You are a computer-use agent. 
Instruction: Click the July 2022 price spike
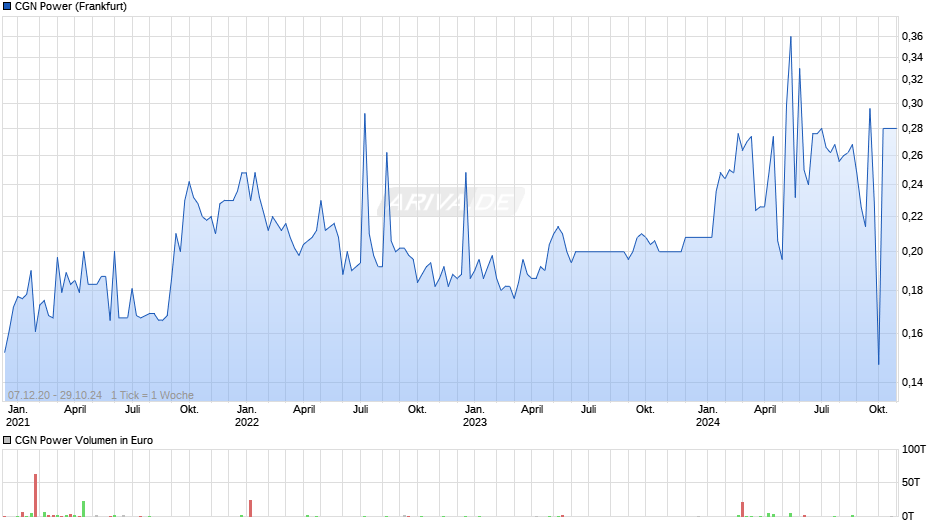pos(364,114)
